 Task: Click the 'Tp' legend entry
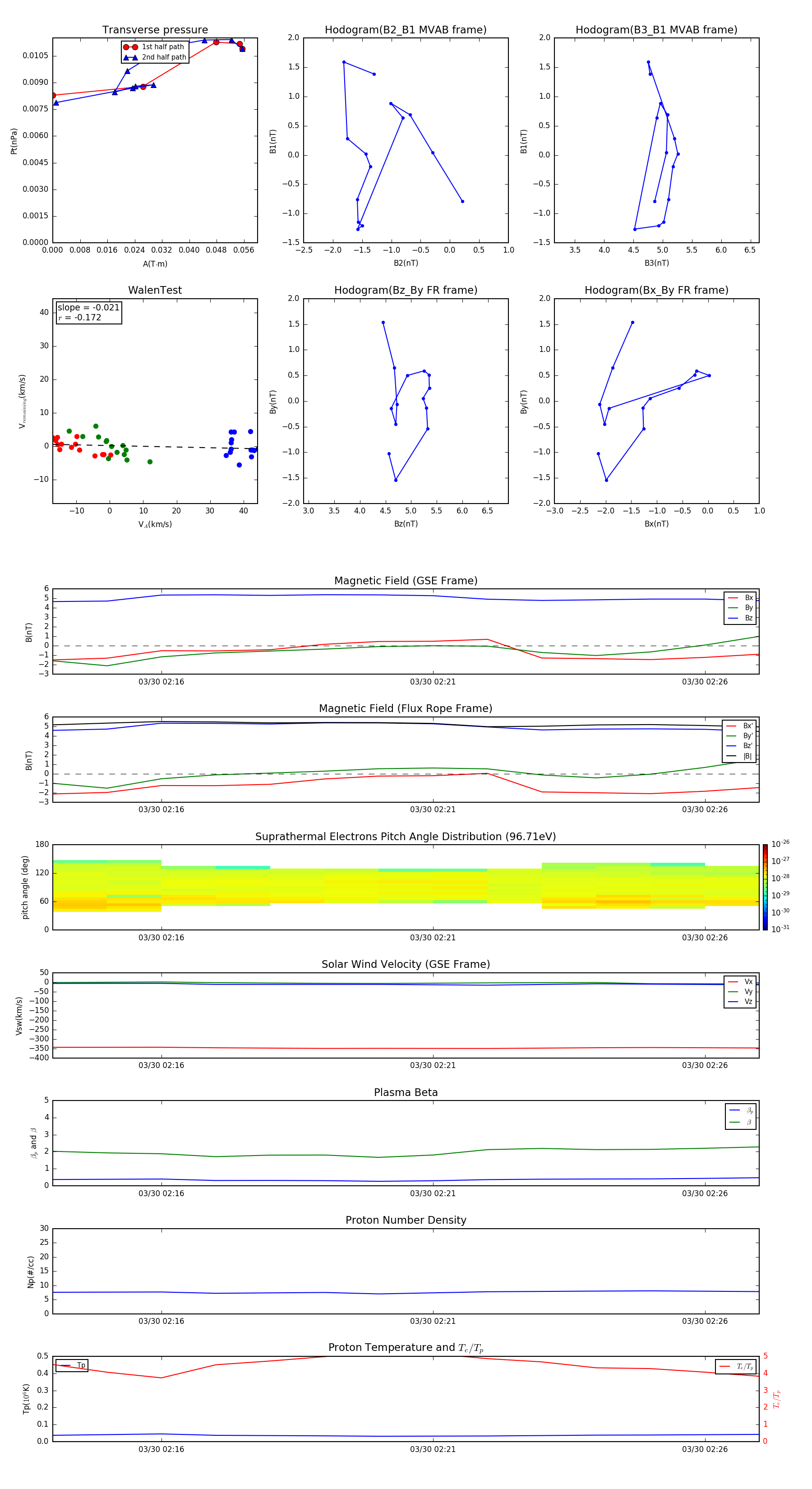click(72, 1365)
